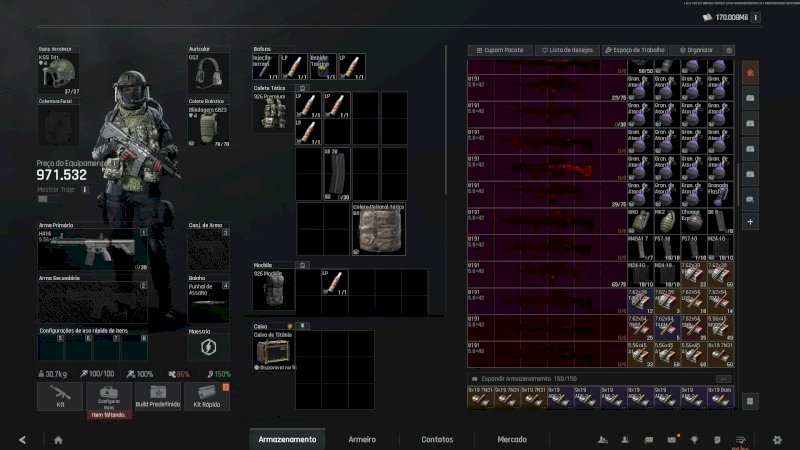Select the 926 Mochila backpack item
Viewport: 800px width, 450px height.
tap(273, 290)
